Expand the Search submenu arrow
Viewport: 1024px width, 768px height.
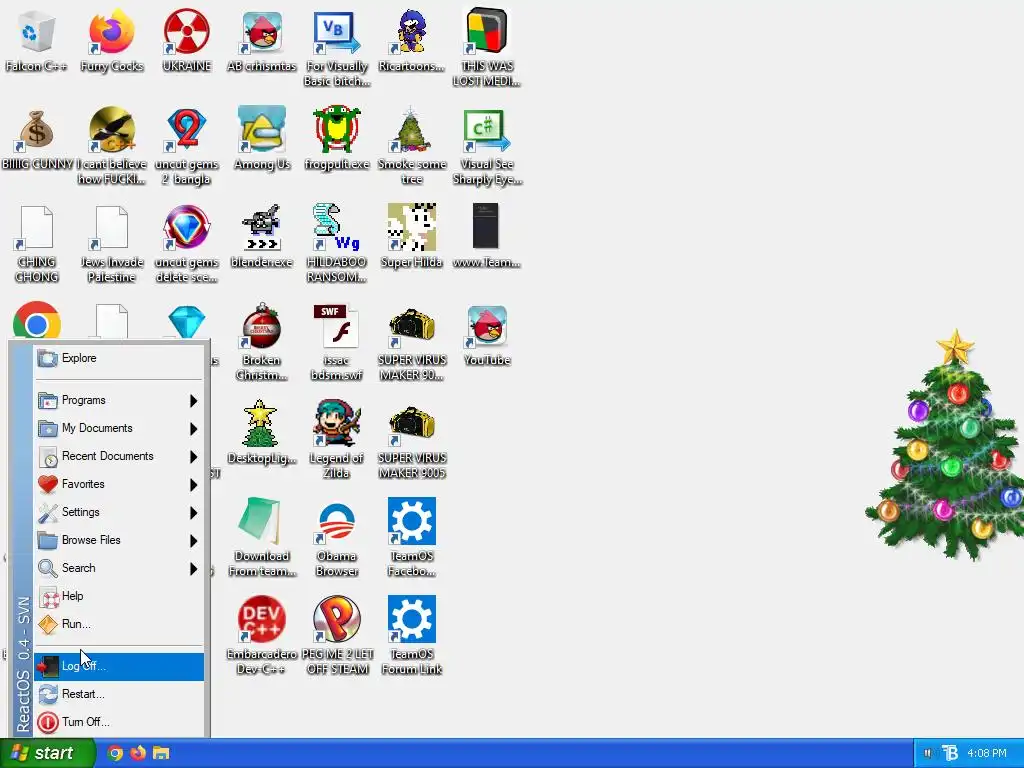(x=193, y=569)
